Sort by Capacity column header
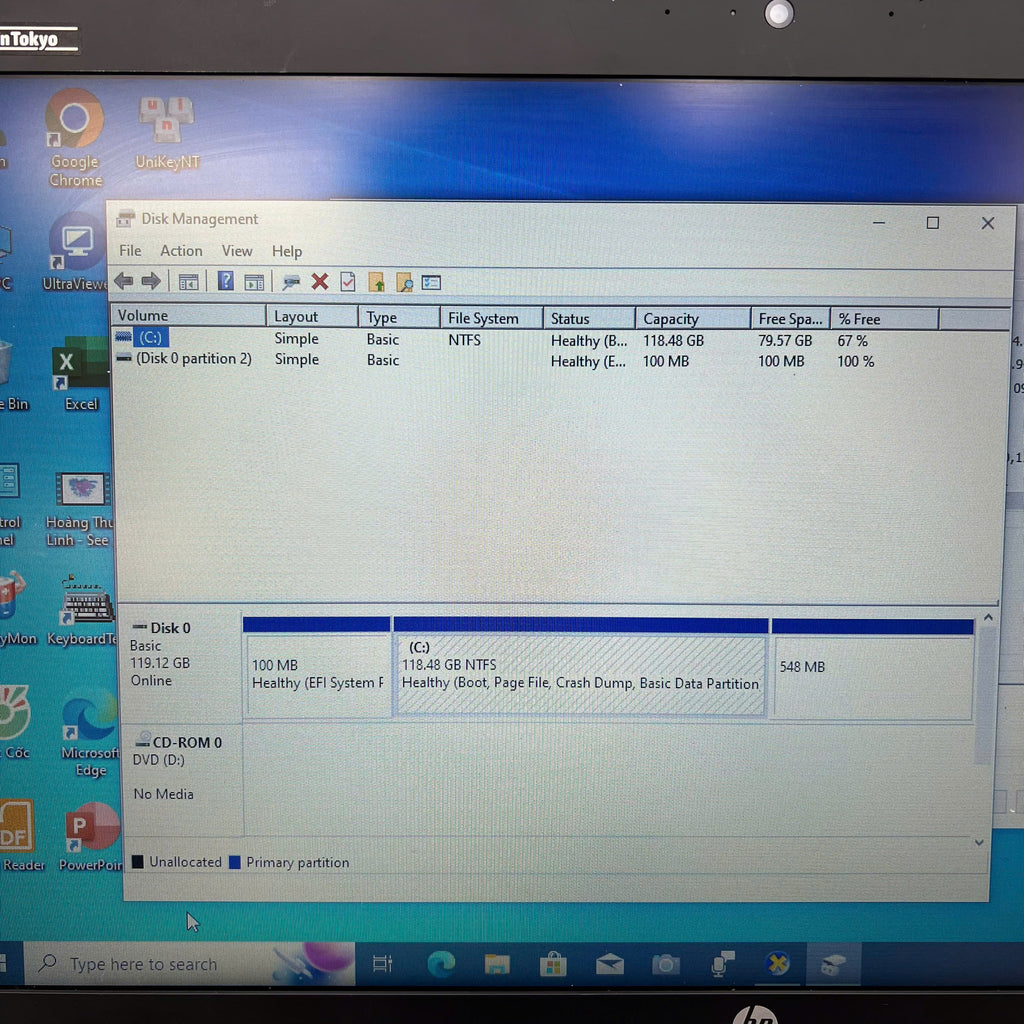The image size is (1024, 1024). [x=670, y=319]
